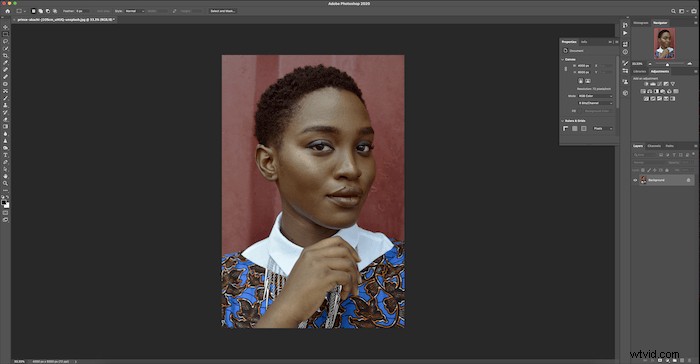Screen dimensions: 700x364
Task: Switch to the Histogram tab
Action: coord(641,23)
